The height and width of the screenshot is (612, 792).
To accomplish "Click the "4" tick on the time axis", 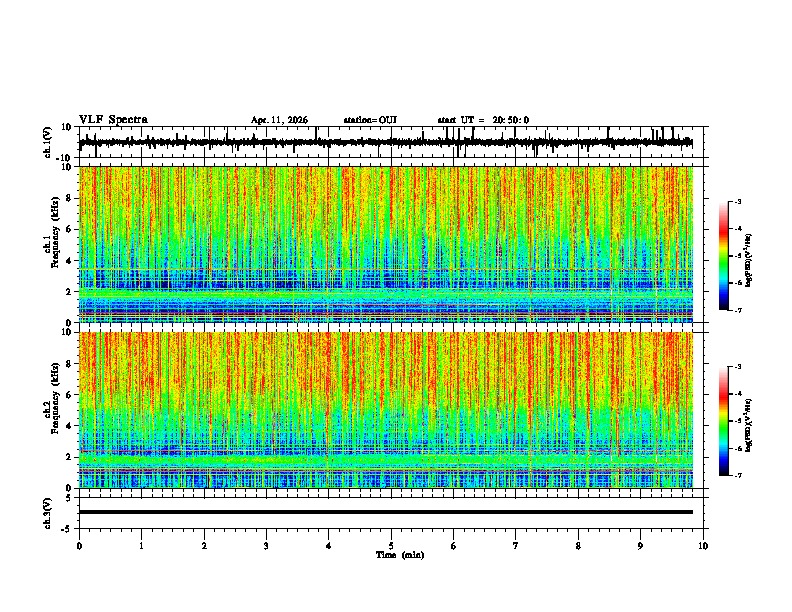I will [x=329, y=546].
